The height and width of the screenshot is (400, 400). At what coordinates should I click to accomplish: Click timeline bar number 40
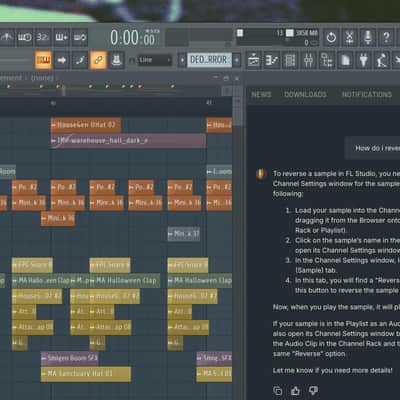coord(53,103)
